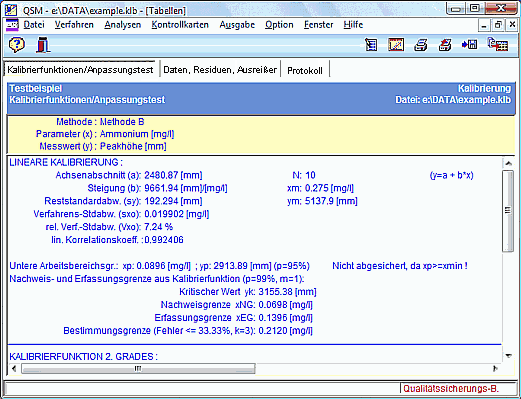Click the QSM application icon in title bar
The height and width of the screenshot is (399, 521).
click(x=11, y=9)
